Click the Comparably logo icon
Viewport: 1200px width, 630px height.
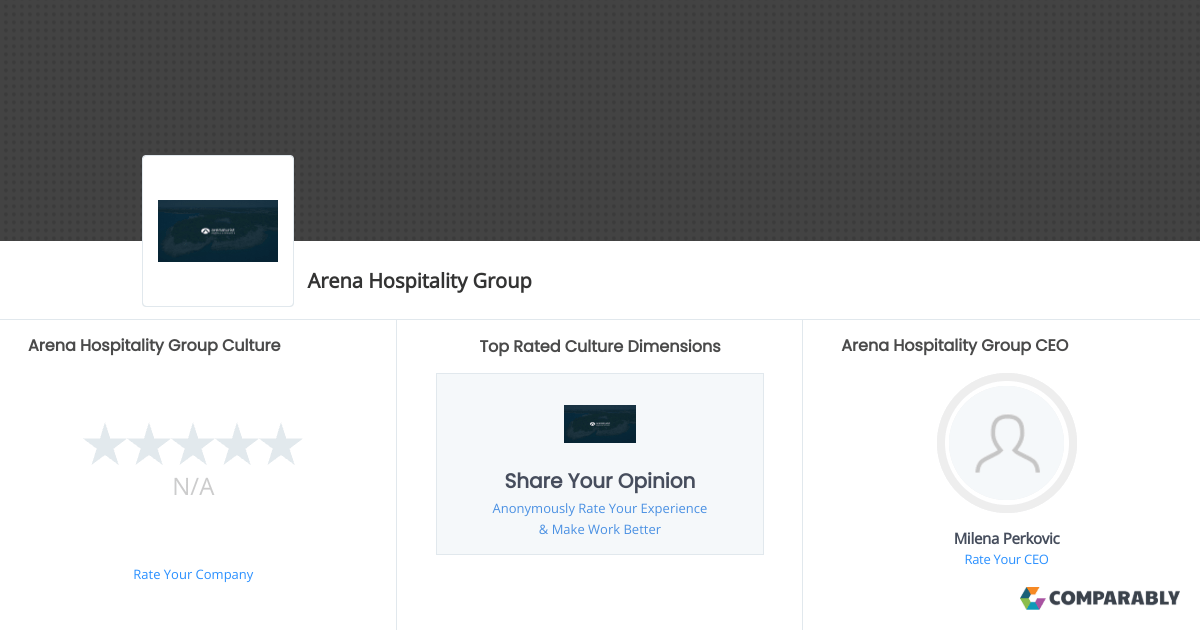(x=1032, y=598)
